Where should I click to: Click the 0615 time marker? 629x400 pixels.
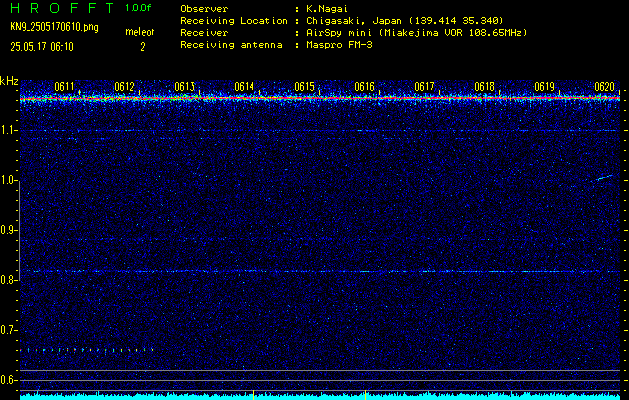[304, 87]
